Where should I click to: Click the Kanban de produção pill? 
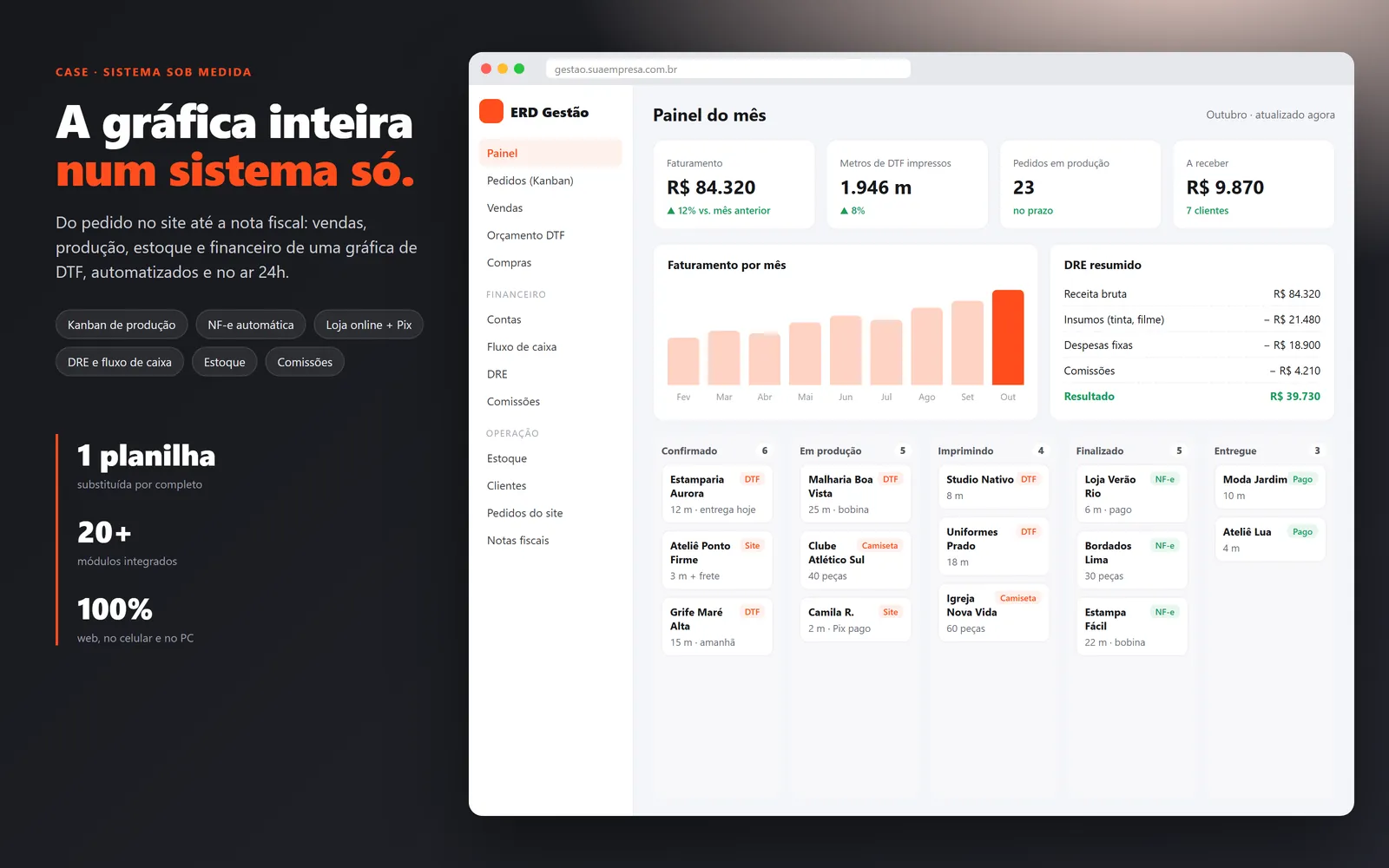pos(122,325)
